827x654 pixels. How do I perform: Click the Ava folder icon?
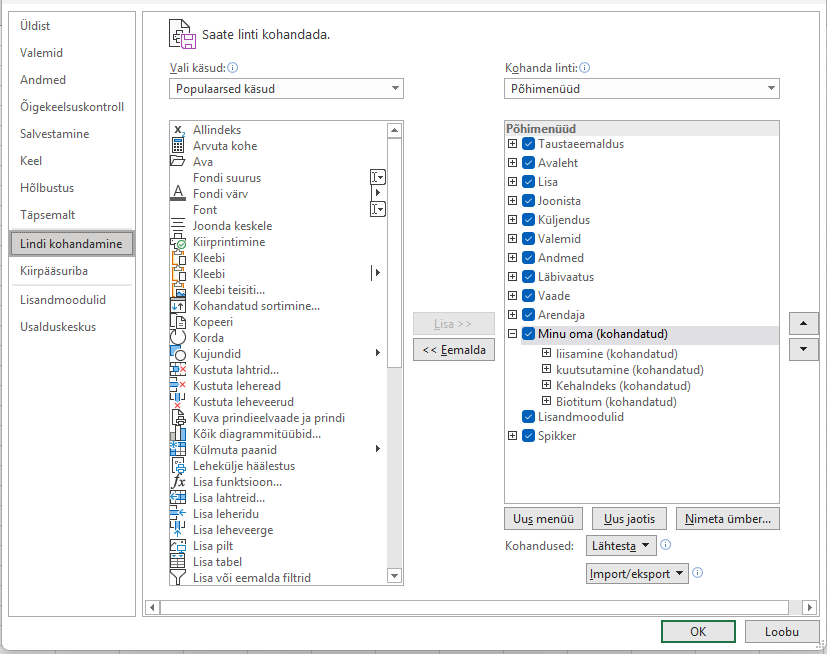click(178, 162)
